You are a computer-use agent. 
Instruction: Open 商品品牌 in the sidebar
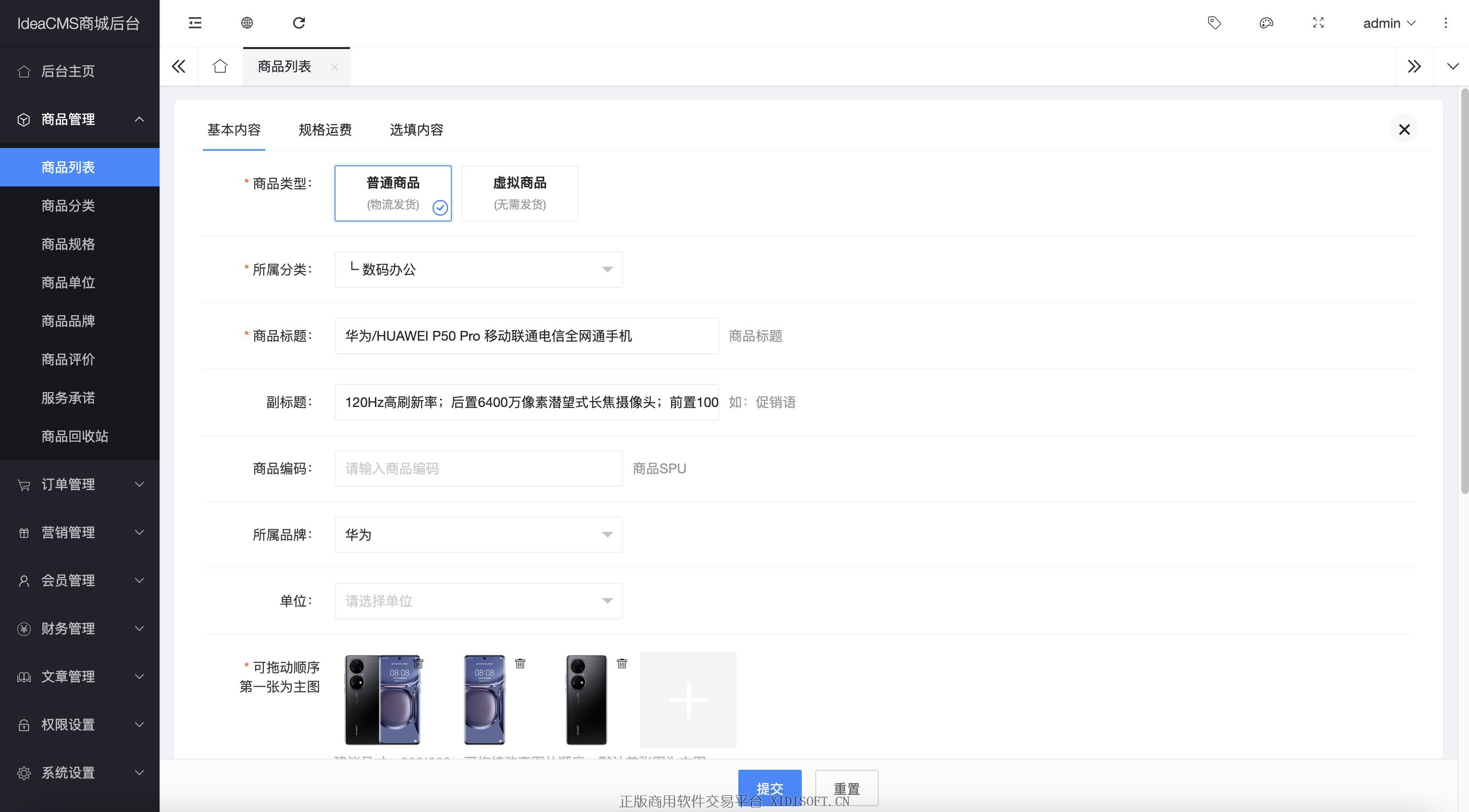point(80,321)
